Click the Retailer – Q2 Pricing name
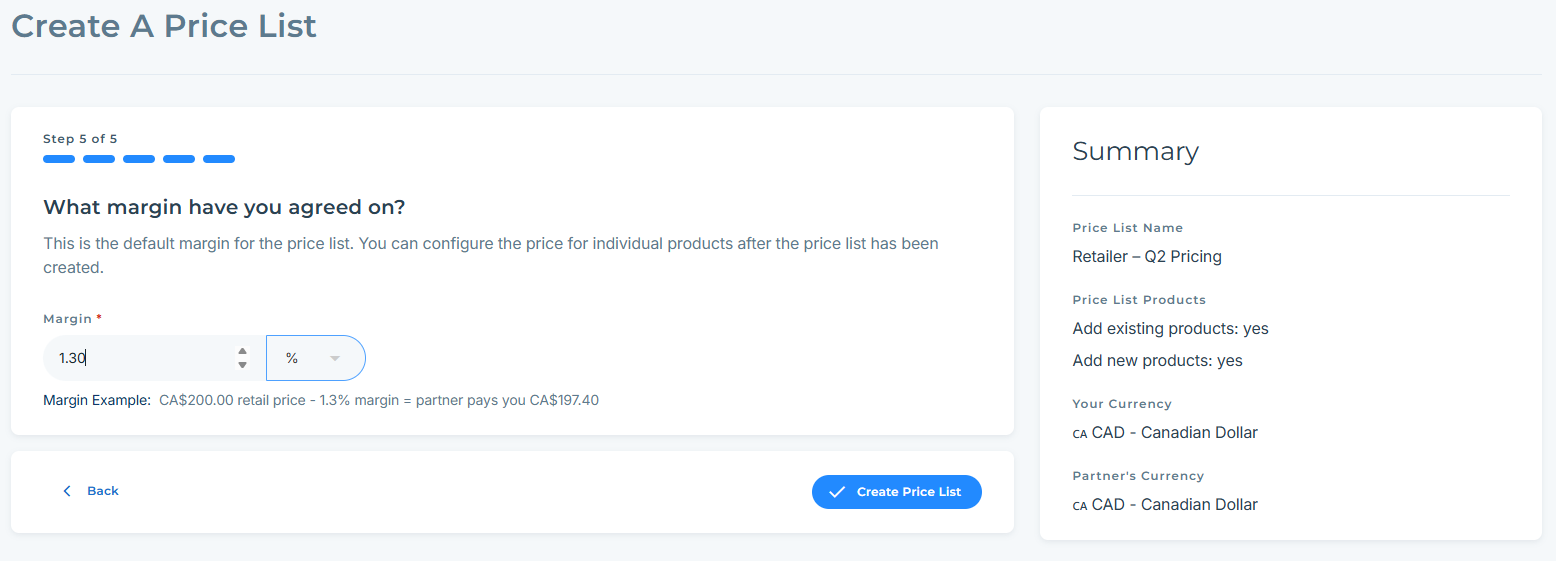The height and width of the screenshot is (561, 1556). [1147, 257]
